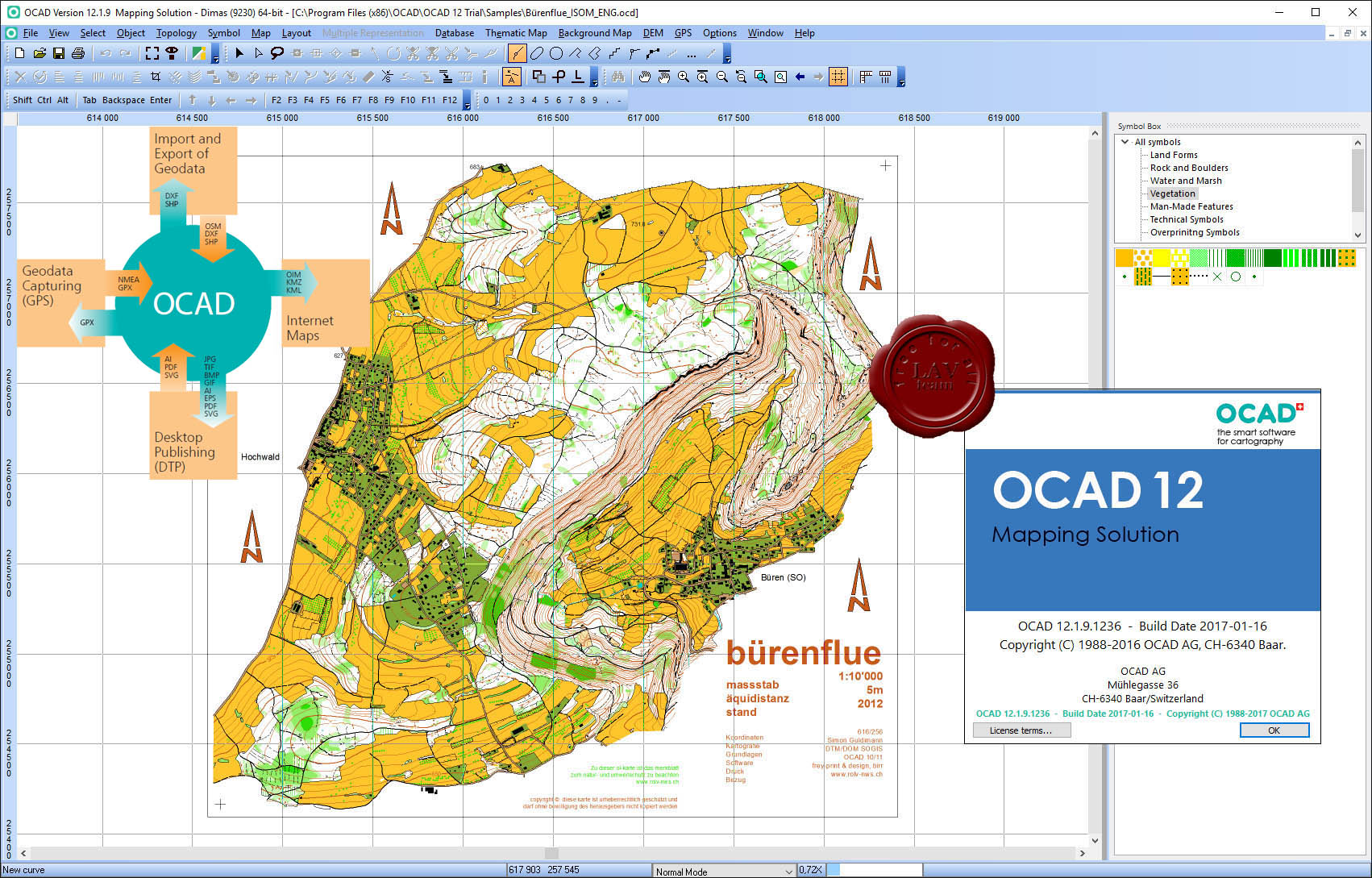Select Technical Symbols group
The height and width of the screenshot is (878, 1372).
click(1187, 219)
